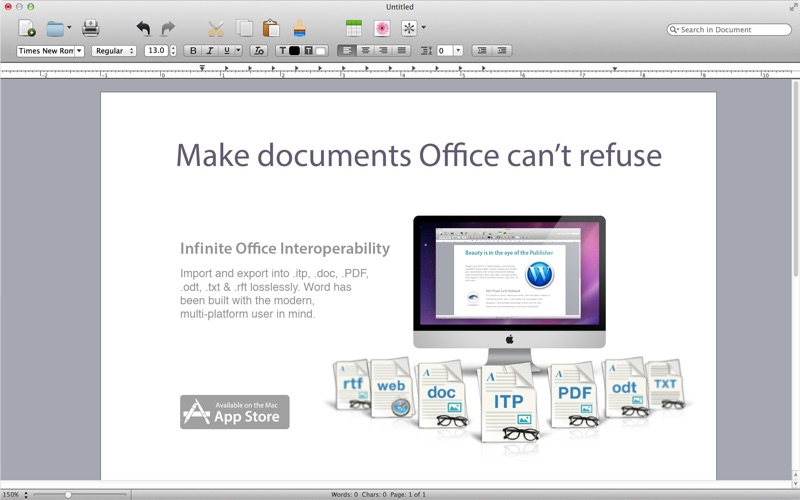Click the Paste clipboard icon
The width and height of the screenshot is (800, 500).
coord(271,28)
